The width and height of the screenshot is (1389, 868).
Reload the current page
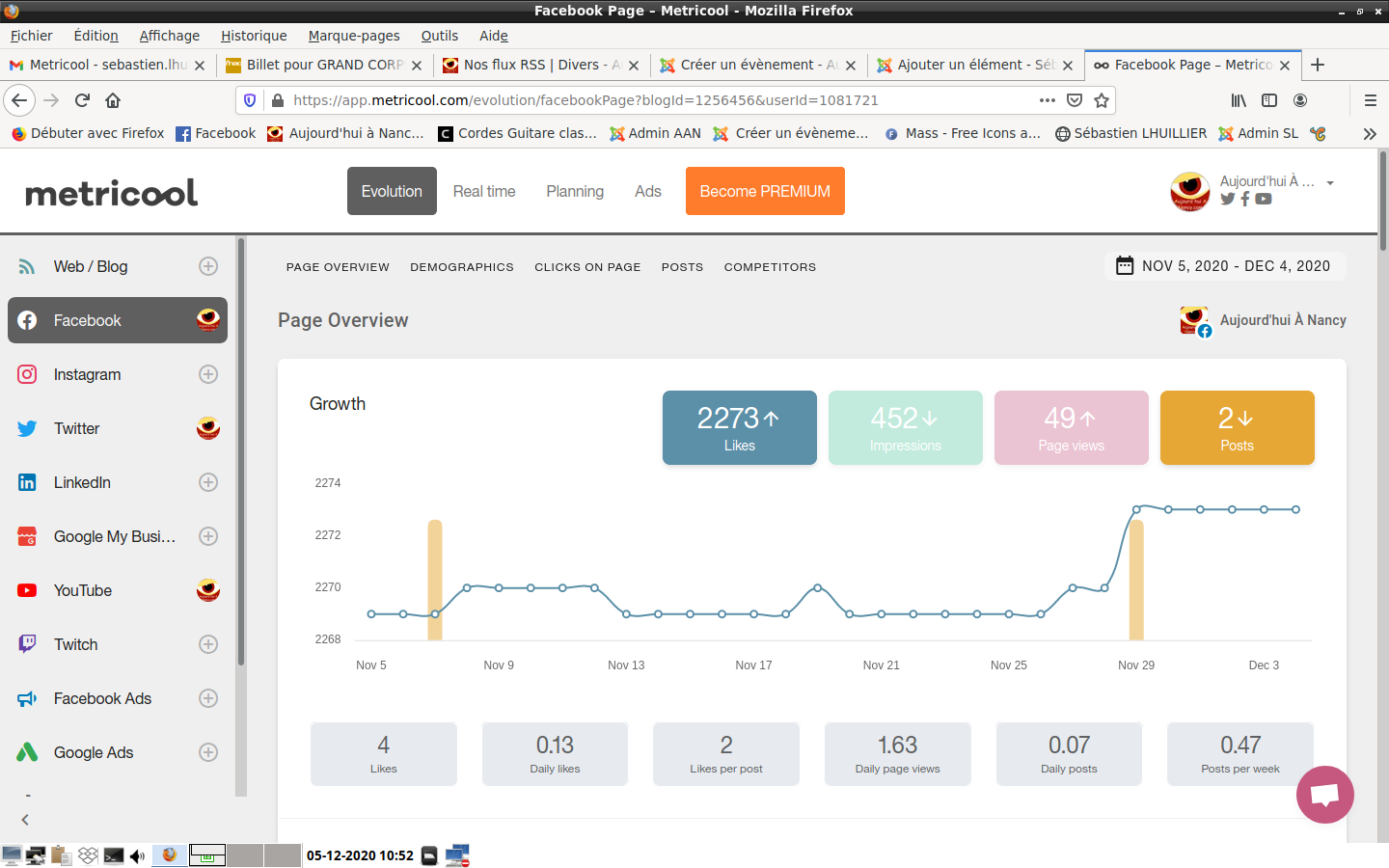(x=82, y=100)
